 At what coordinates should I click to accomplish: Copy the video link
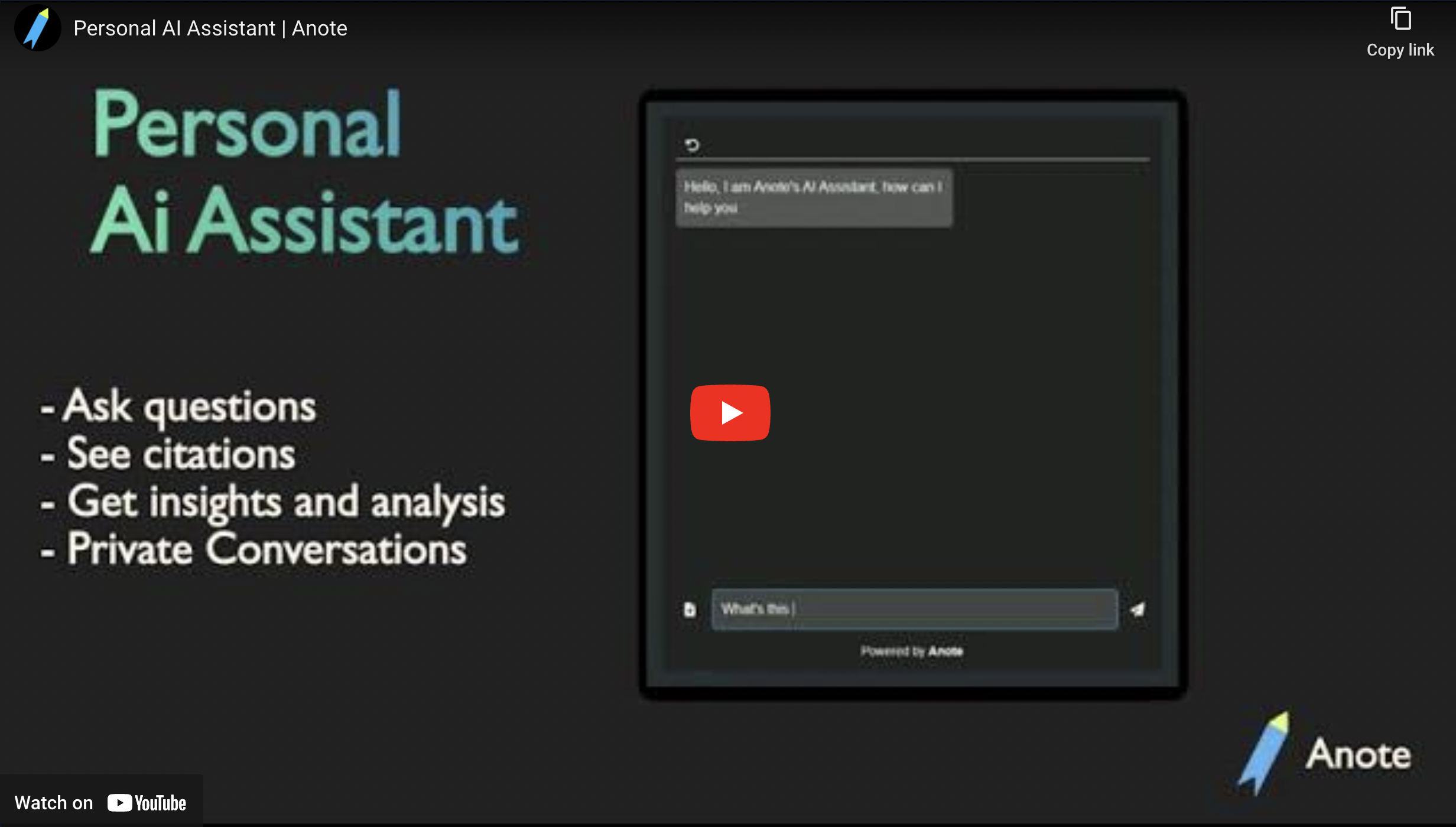(1400, 33)
